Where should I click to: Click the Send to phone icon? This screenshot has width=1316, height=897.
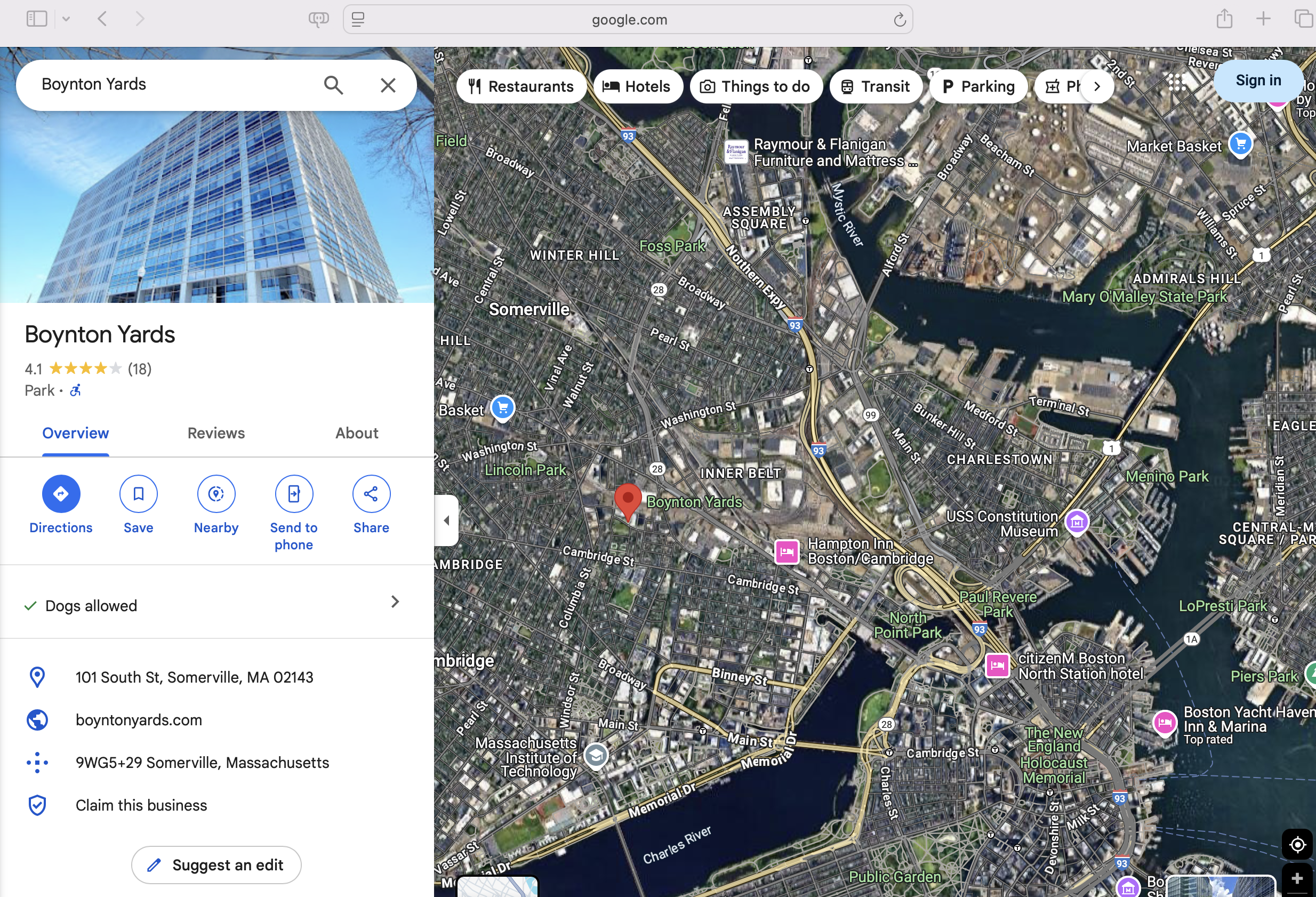tap(293, 494)
